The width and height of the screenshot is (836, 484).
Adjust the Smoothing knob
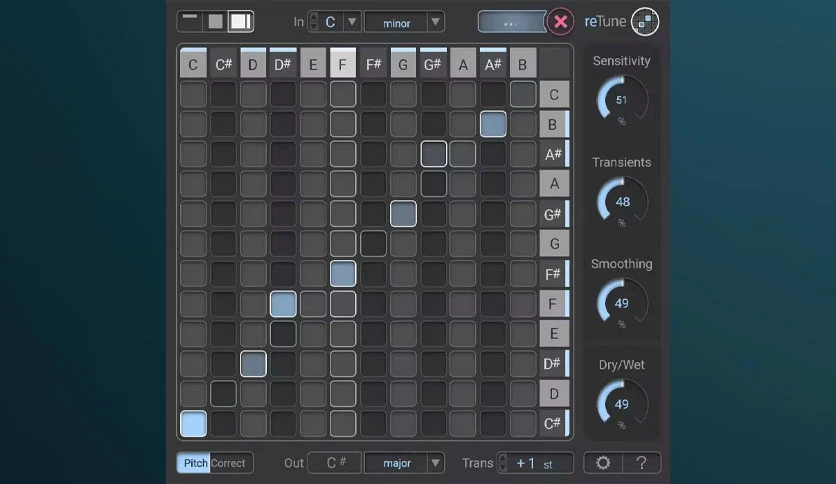[622, 303]
